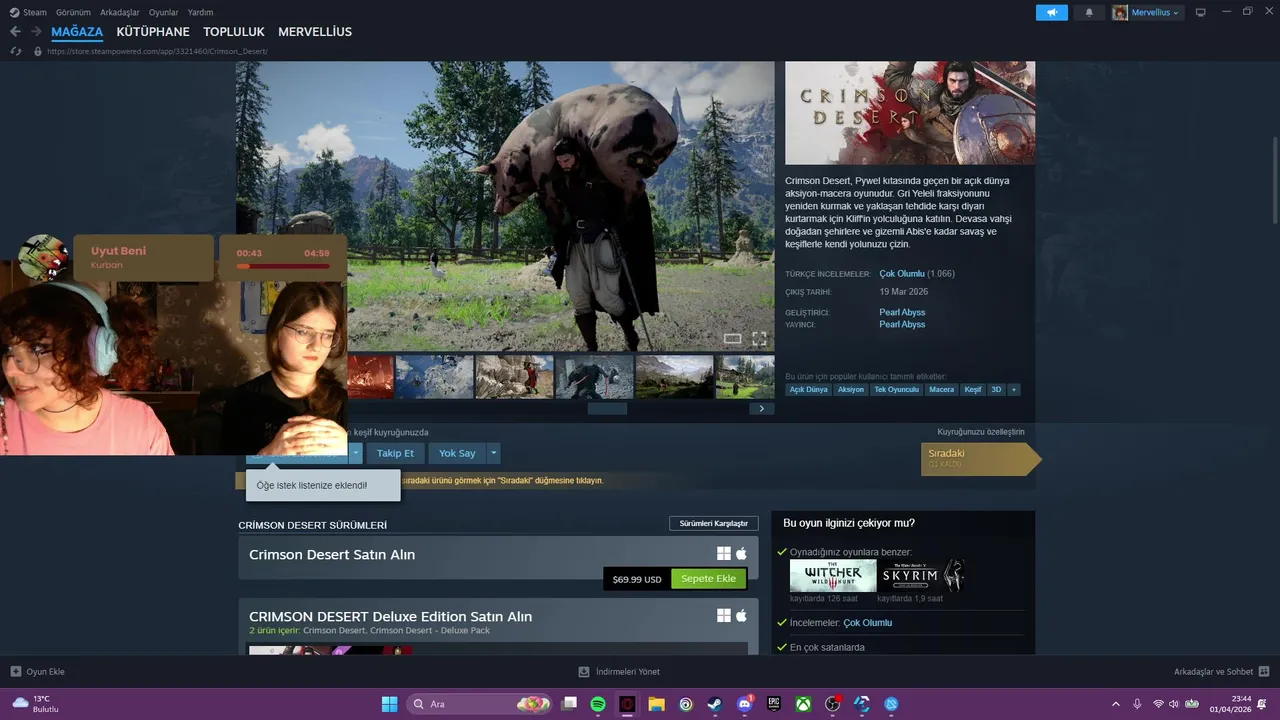Click the screenshot strip scroll slider
The width and height of the screenshot is (1280, 720).
[607, 408]
